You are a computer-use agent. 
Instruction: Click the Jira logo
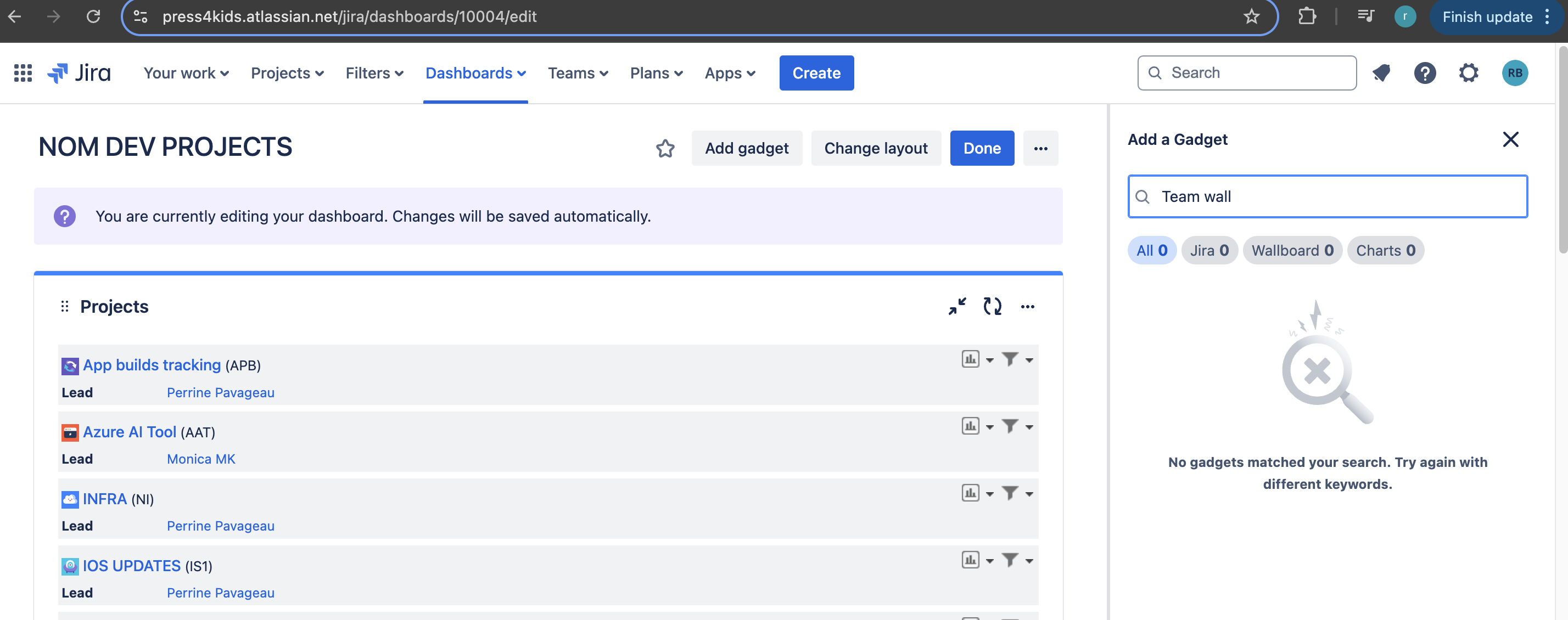click(79, 73)
